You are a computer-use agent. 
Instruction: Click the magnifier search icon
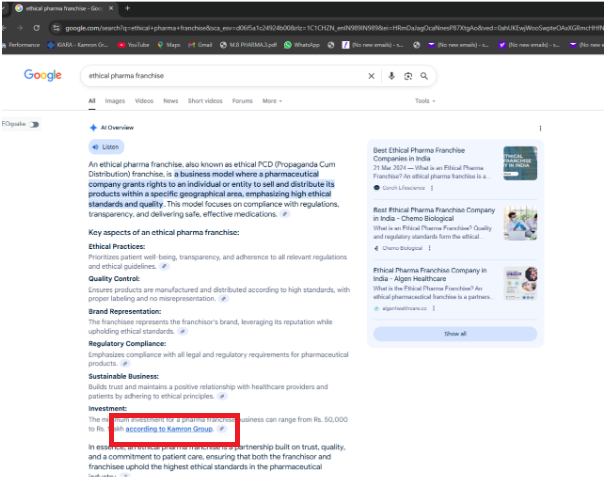coord(424,76)
